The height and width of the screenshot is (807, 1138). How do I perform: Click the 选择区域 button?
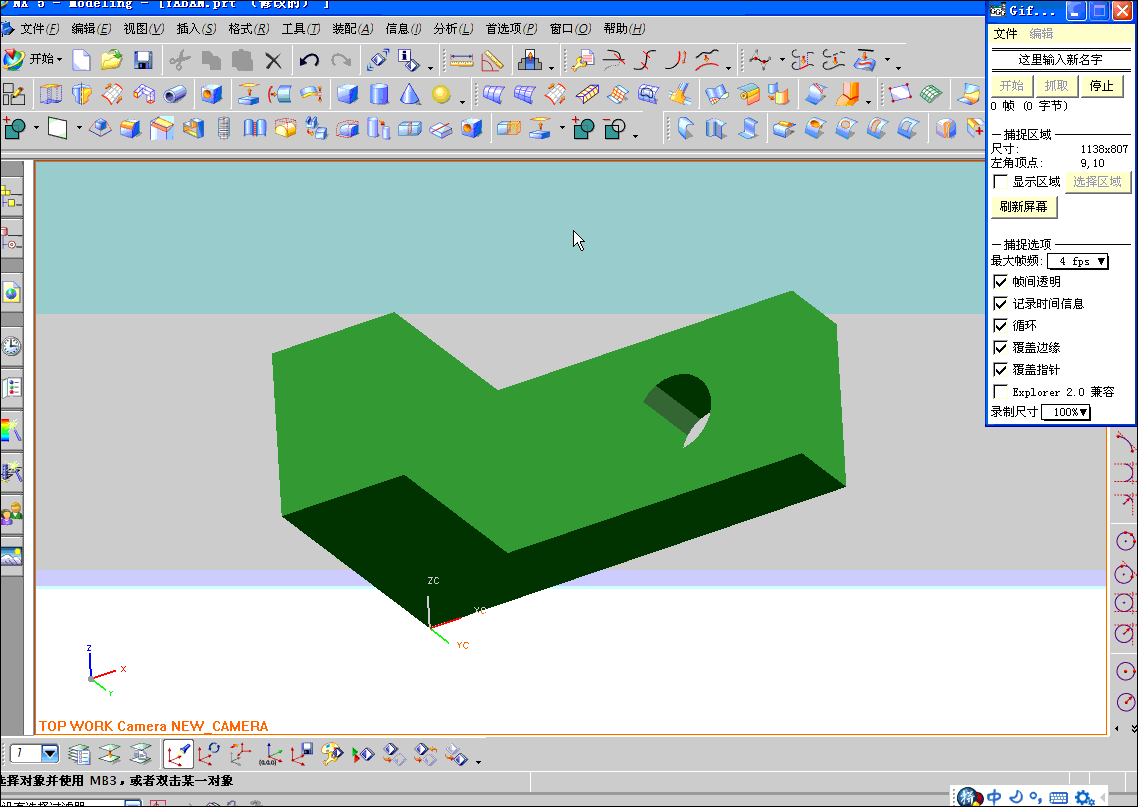point(1097,181)
